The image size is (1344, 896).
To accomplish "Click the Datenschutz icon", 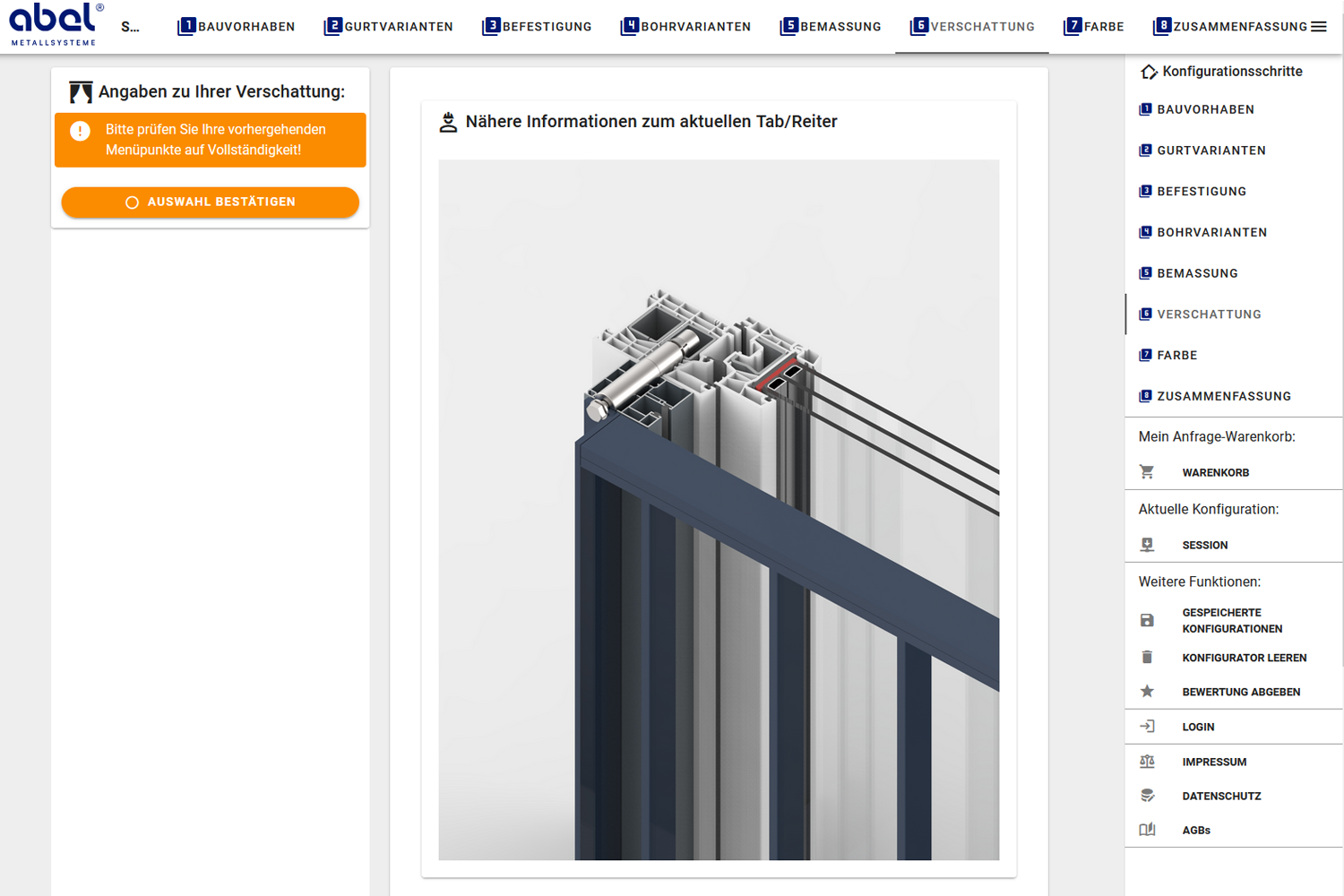I will pos(1147,796).
